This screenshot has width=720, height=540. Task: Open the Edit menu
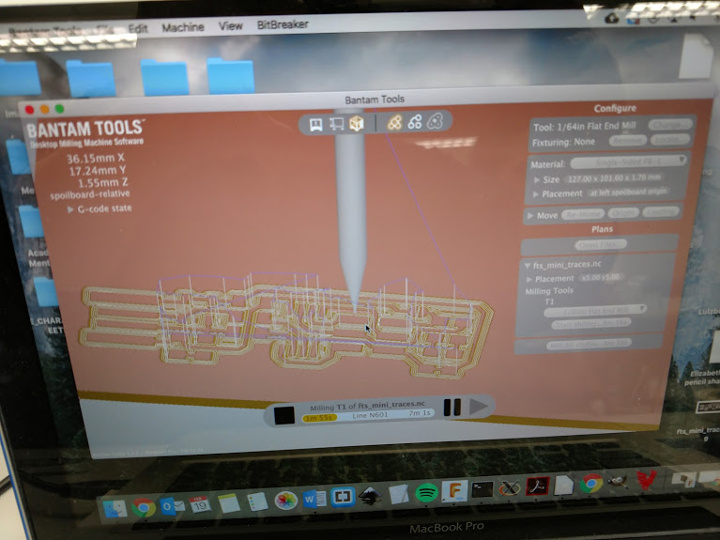click(x=138, y=28)
